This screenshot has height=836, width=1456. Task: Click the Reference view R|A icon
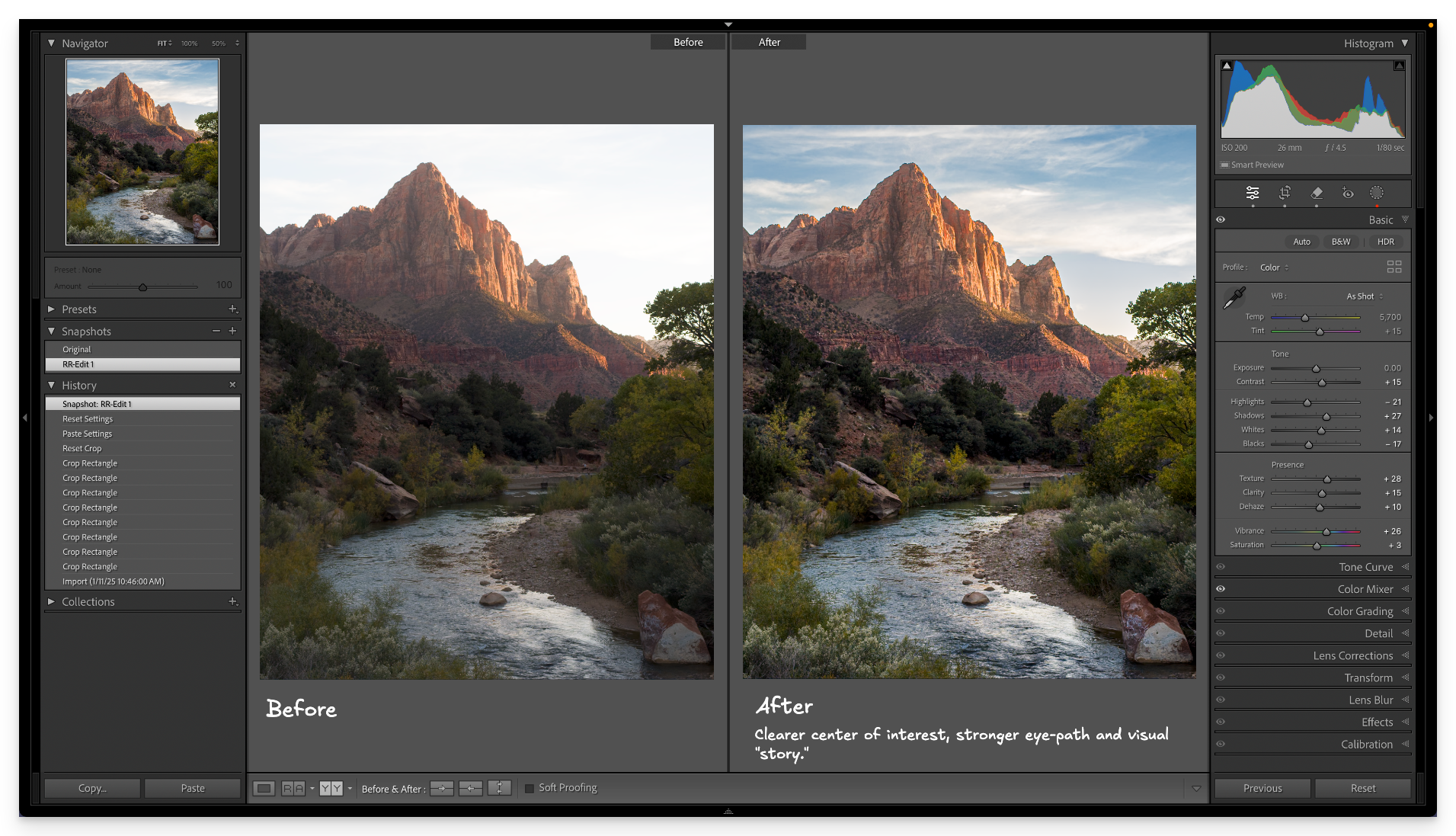point(293,789)
